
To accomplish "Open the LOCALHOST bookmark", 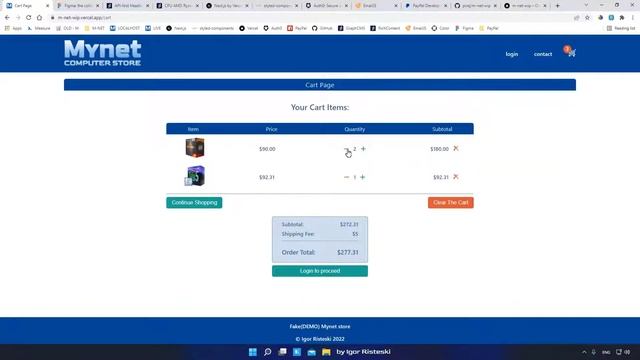I will point(125,28).
